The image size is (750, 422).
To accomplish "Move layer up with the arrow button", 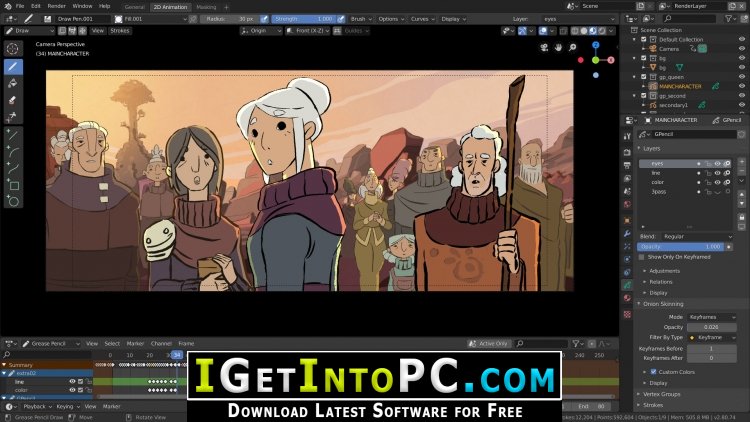I will pyautogui.click(x=741, y=194).
